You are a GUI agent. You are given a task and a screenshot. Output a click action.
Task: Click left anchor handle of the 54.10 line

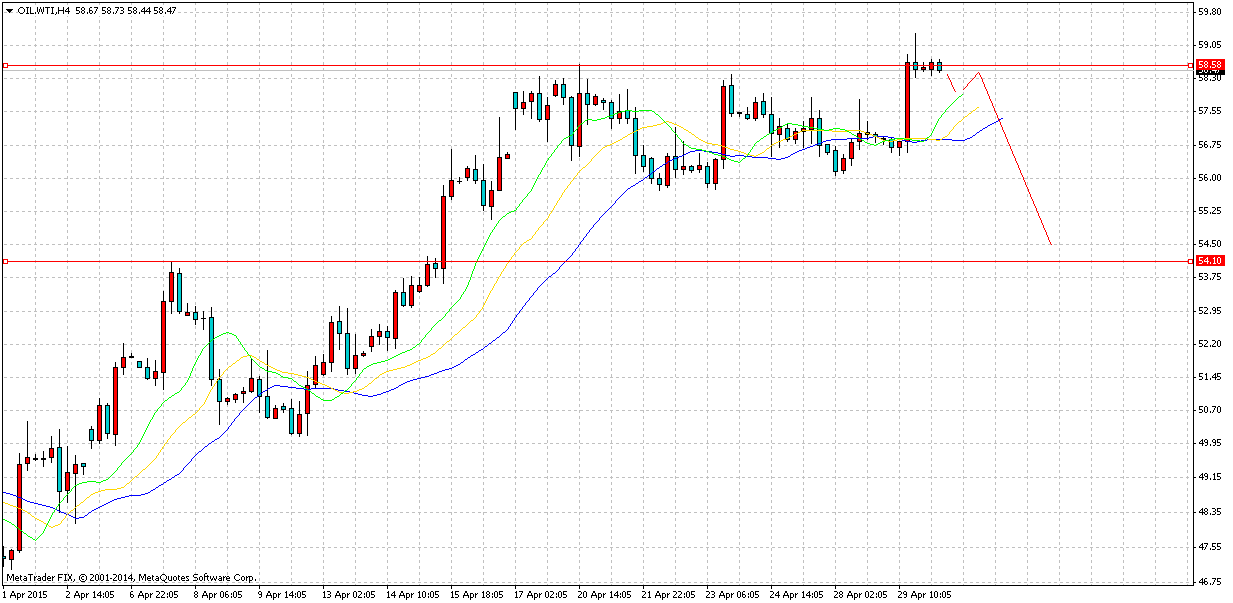5,262
